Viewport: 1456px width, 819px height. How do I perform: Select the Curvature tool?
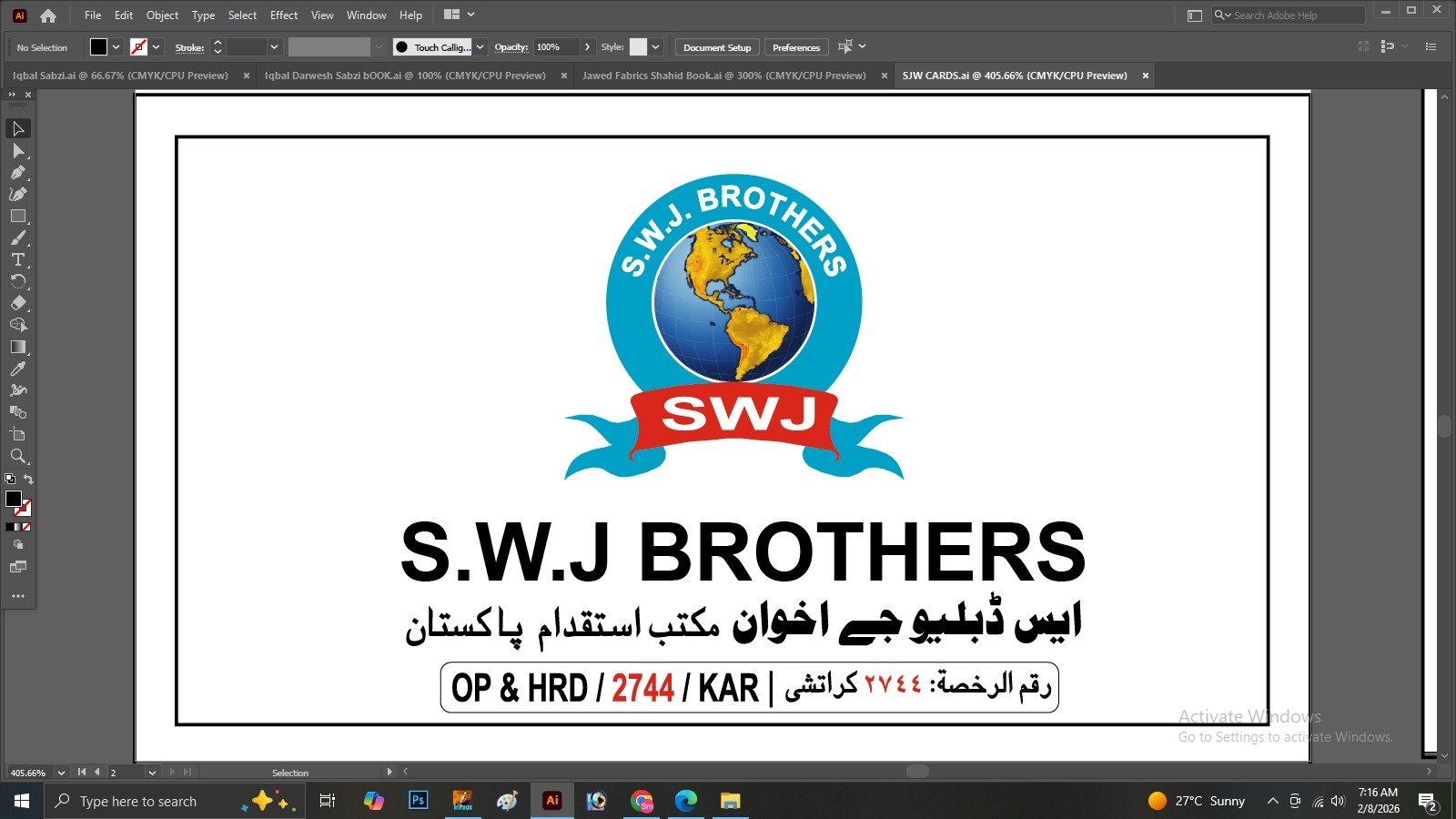point(18,194)
